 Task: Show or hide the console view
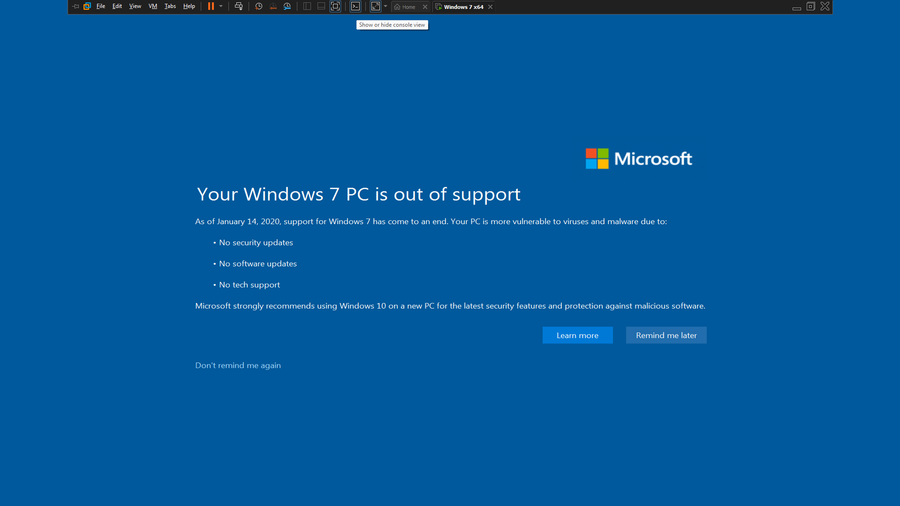tap(355, 6)
